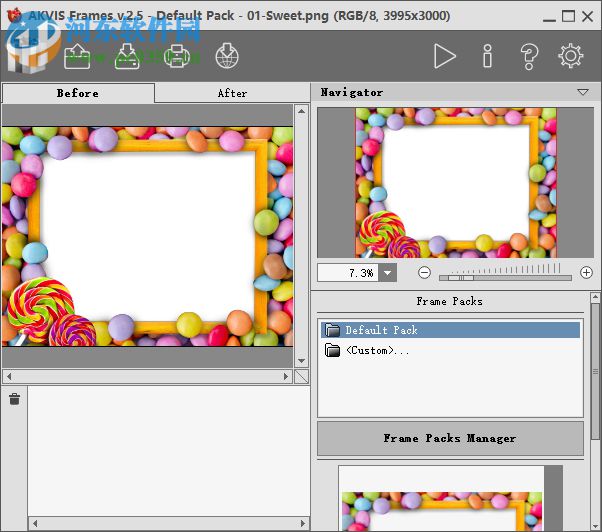Open Frame Packs Manager
Screen dimensions: 602x532
(x=450, y=438)
